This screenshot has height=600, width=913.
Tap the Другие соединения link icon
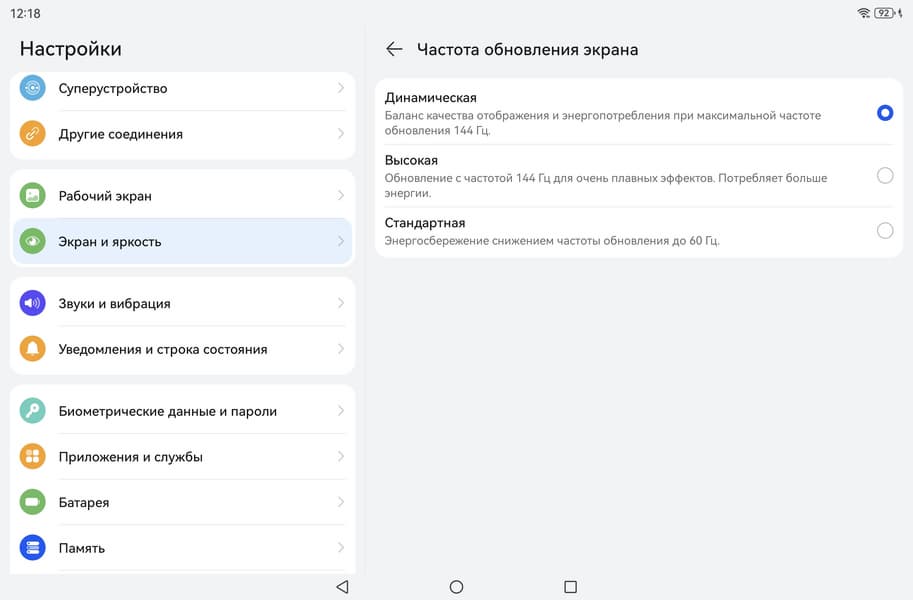(33, 134)
